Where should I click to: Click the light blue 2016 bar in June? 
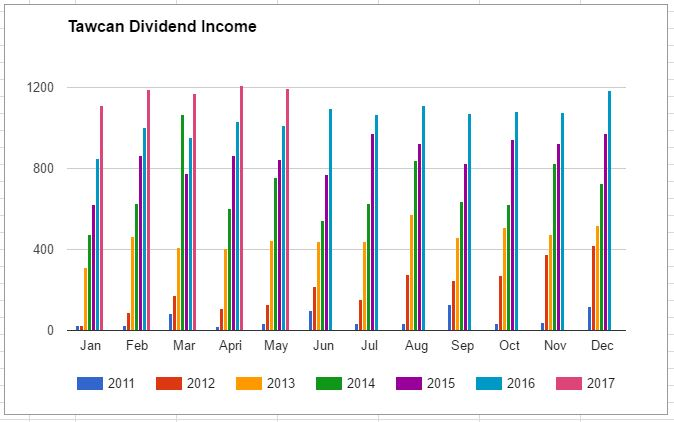330,220
